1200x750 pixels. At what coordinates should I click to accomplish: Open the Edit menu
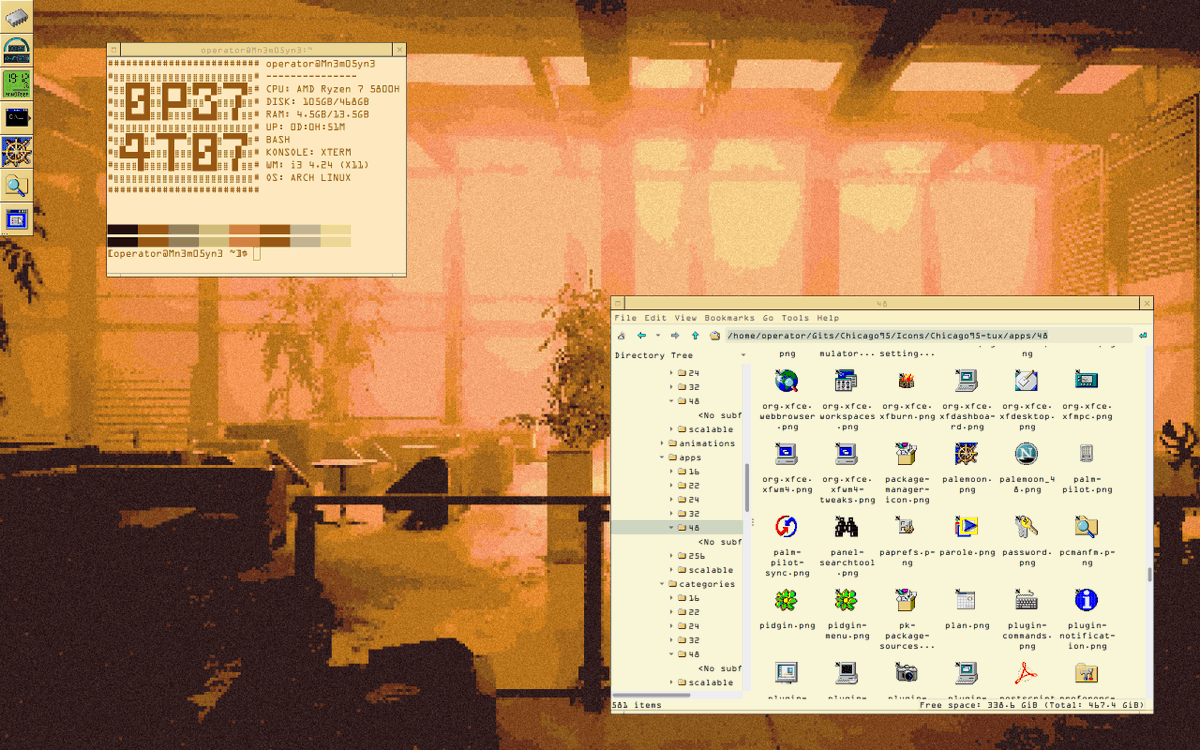coord(655,318)
